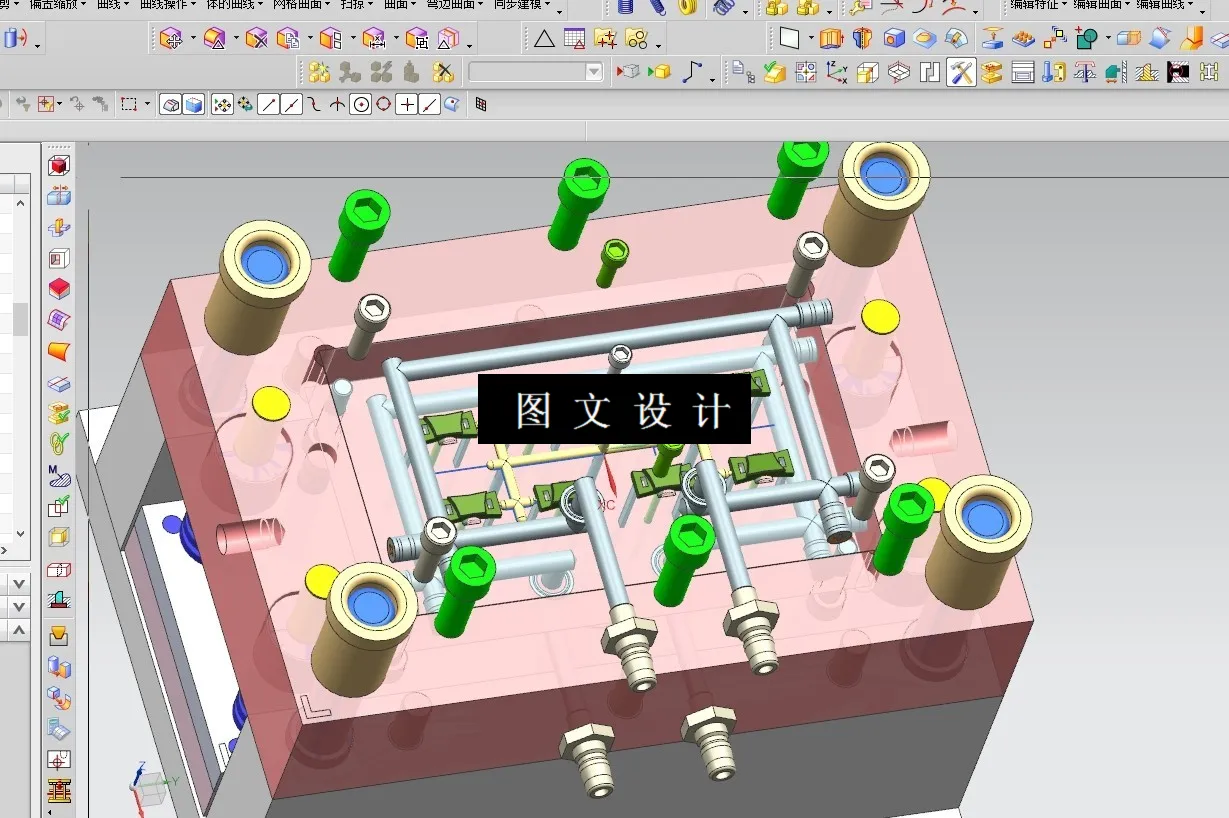Open the 同步建模 menu
This screenshot has height=818, width=1229.
(x=517, y=7)
